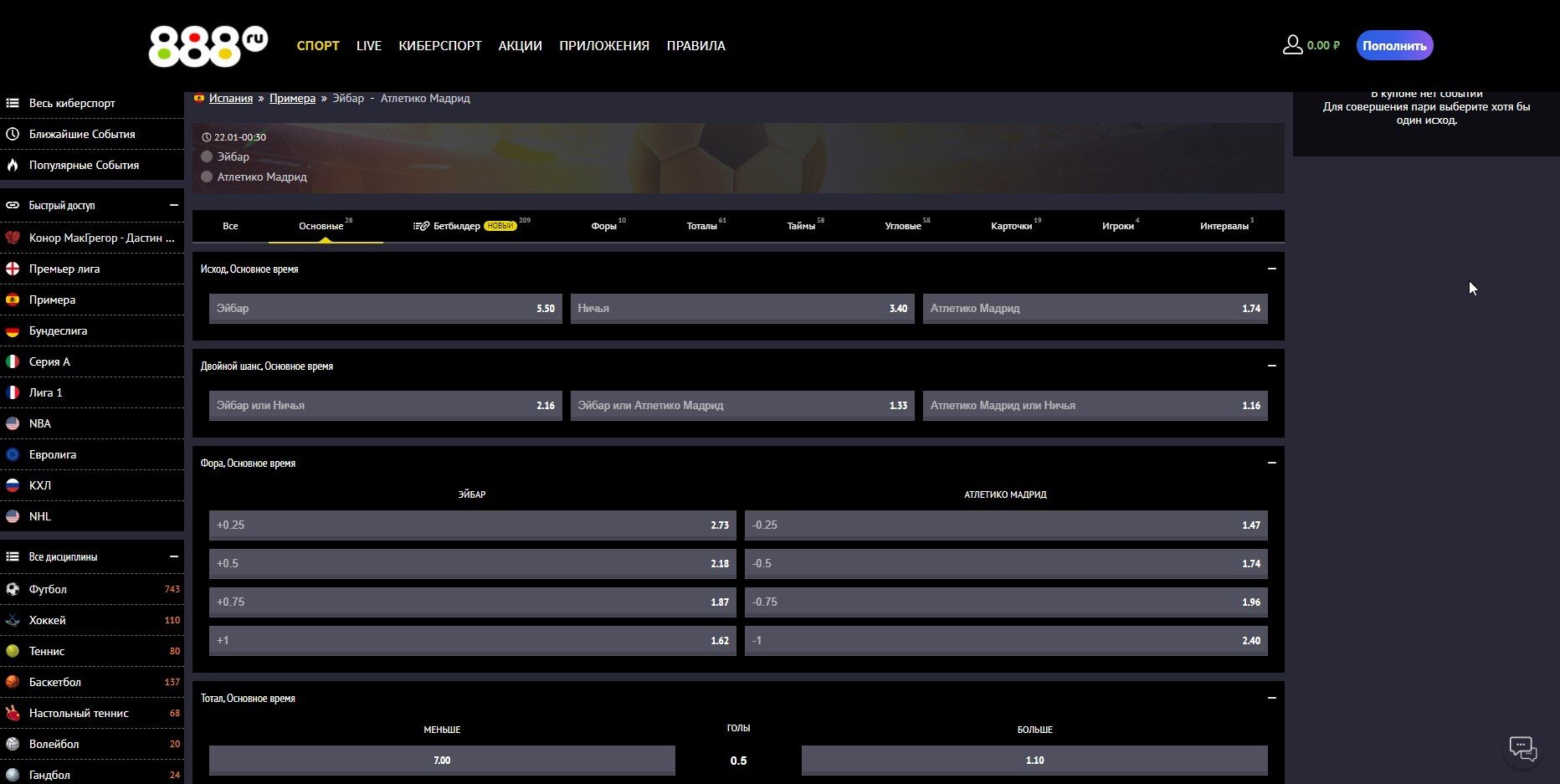Image resolution: width=1560 pixels, height=784 pixels.
Task: Follow the Испания breadcrumb link
Action: point(231,99)
